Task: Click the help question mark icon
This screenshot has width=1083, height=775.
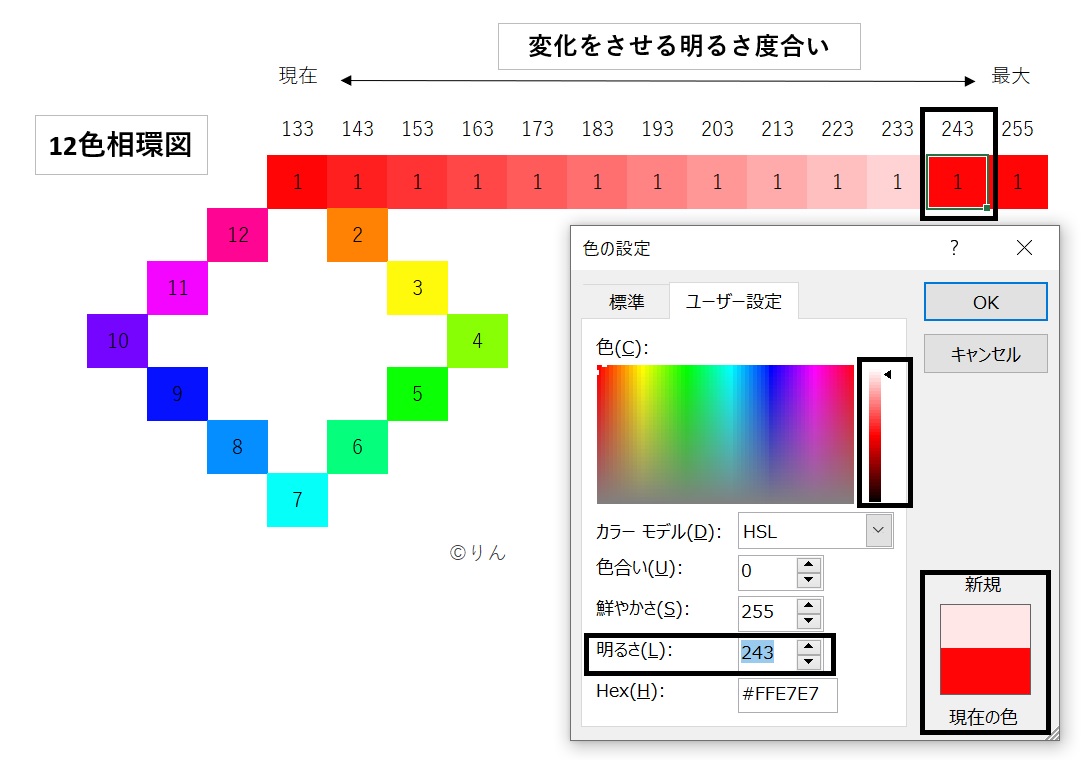Action: [954, 248]
